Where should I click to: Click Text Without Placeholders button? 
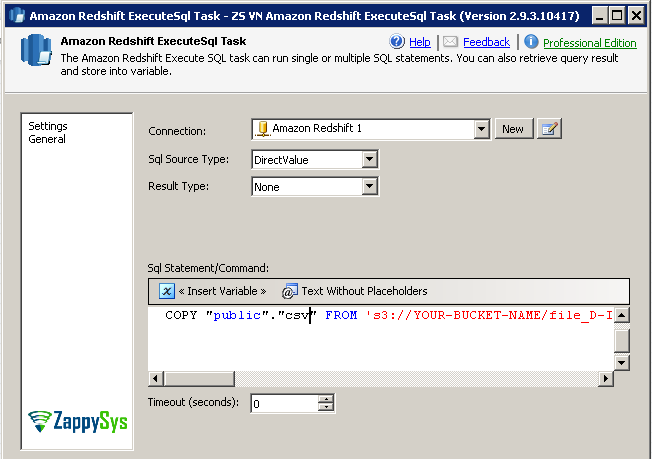pos(354,291)
